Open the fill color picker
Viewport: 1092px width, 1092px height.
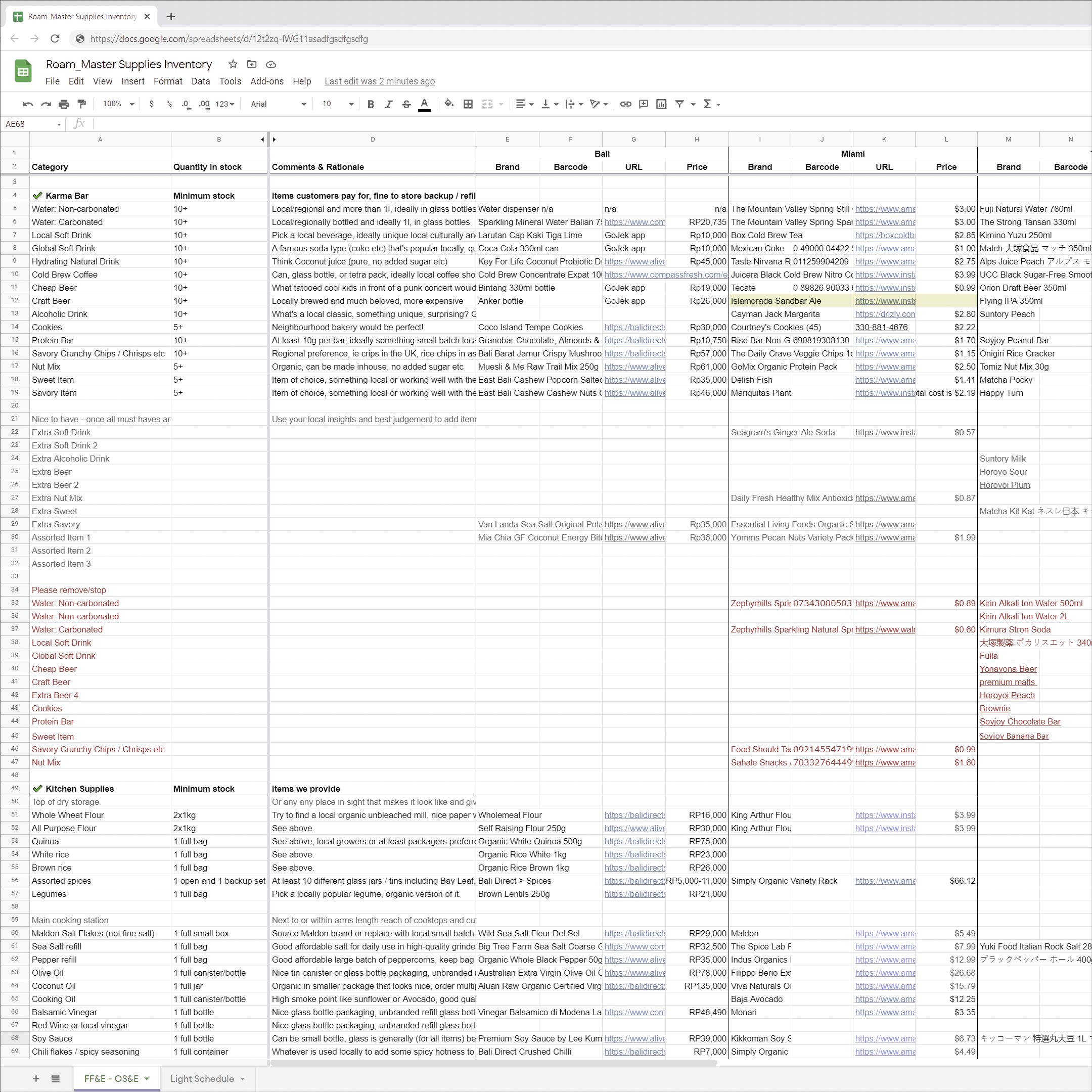[449, 104]
